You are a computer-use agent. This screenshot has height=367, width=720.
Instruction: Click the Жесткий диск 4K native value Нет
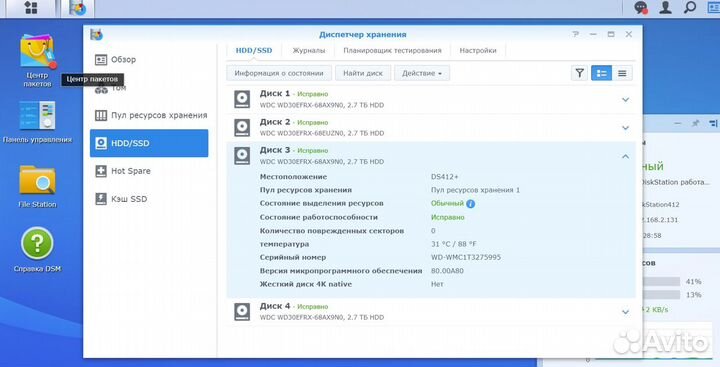pos(437,284)
